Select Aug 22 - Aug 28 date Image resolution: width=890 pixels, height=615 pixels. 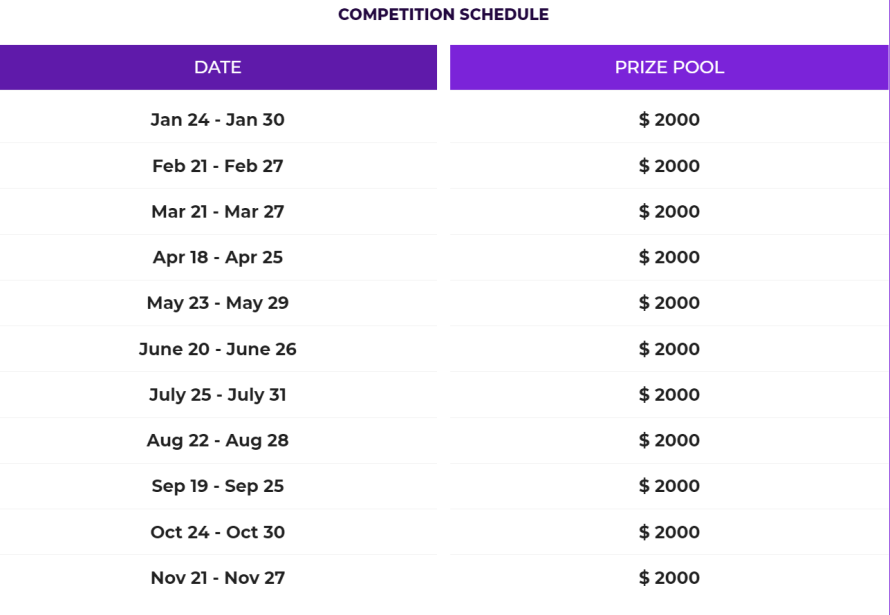click(217, 440)
